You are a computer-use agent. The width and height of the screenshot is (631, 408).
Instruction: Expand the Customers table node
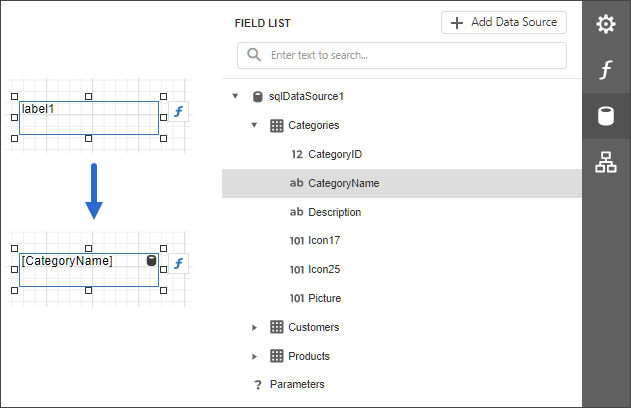pos(255,327)
